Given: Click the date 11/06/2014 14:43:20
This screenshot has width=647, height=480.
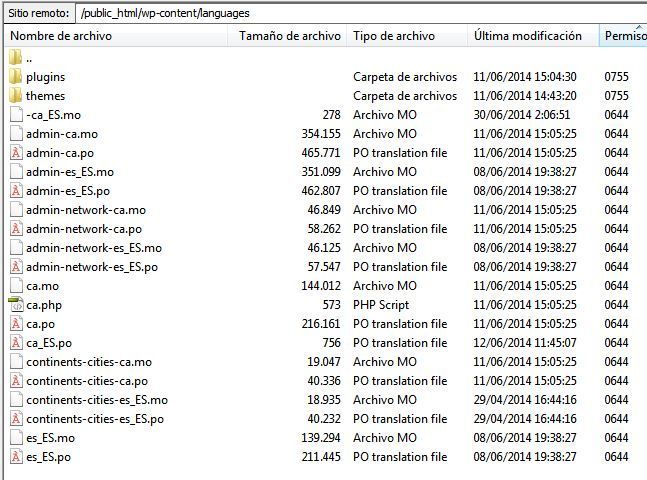Looking at the screenshot, I should click(525, 96).
